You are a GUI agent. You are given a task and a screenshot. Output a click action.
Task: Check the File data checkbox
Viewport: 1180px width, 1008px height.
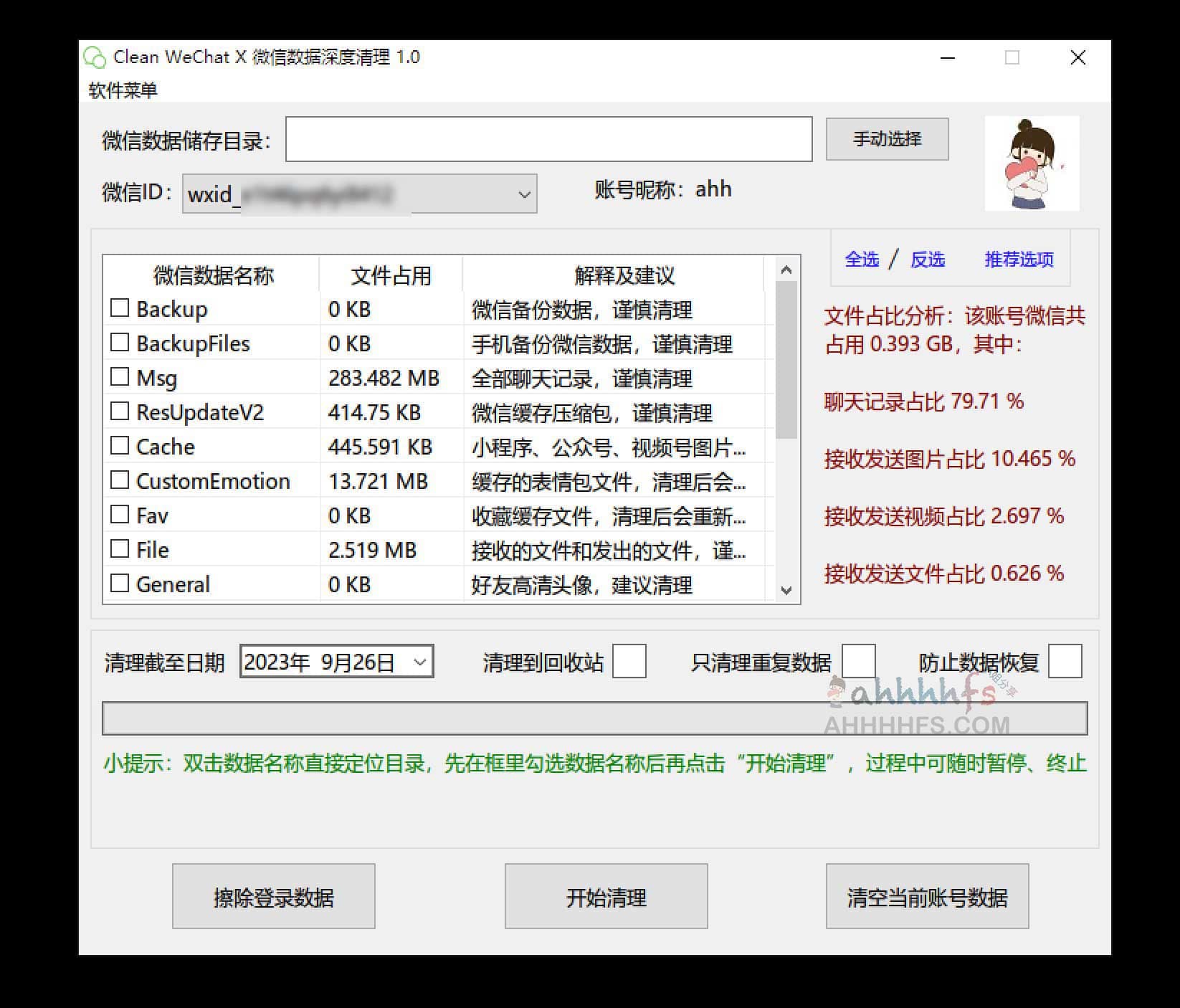(x=119, y=549)
